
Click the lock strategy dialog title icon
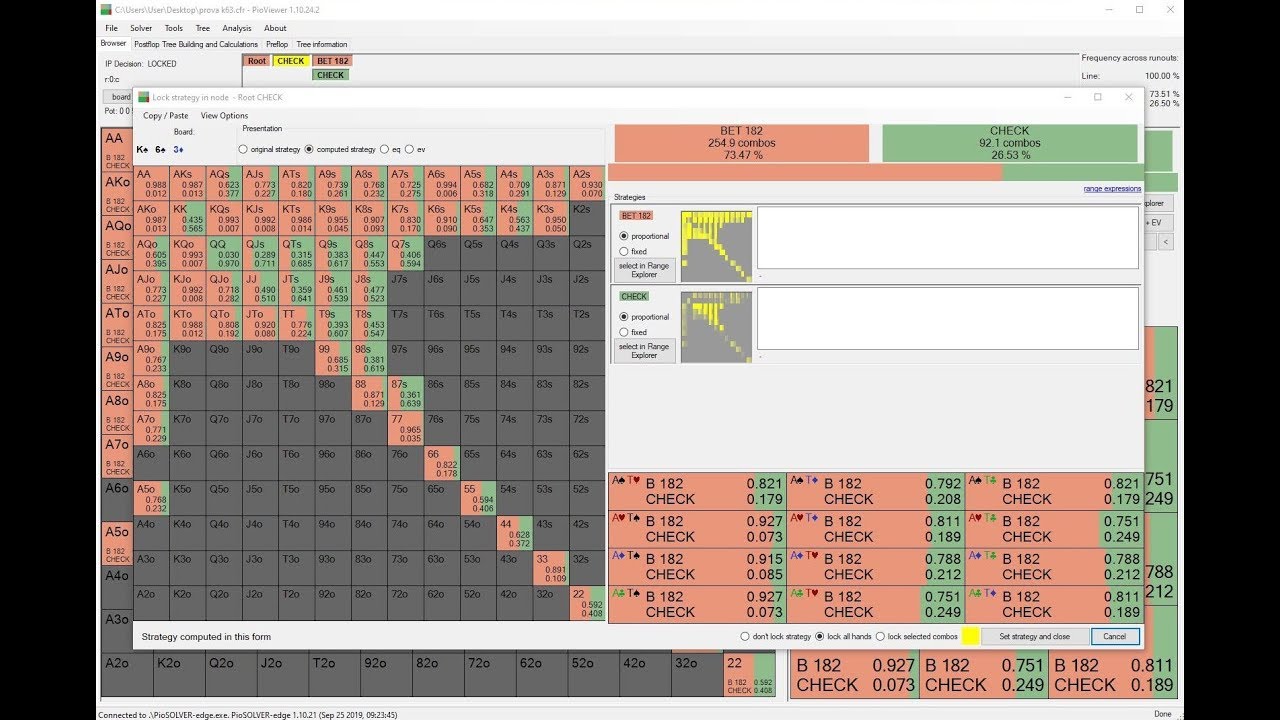(x=144, y=97)
